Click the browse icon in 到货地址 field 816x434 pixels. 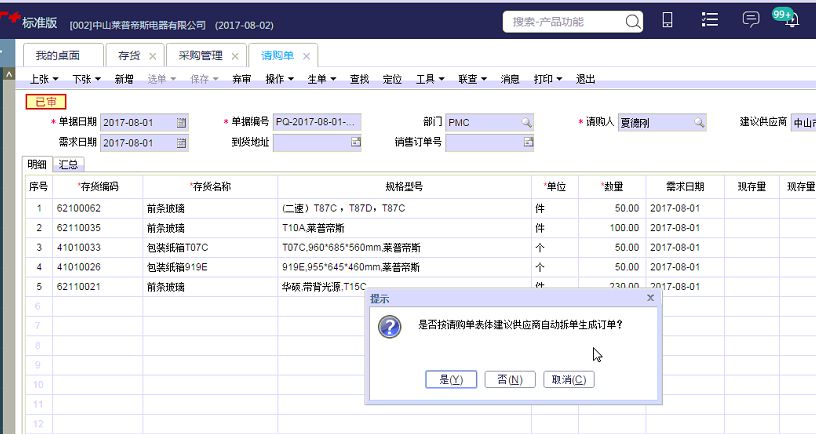[x=355, y=142]
